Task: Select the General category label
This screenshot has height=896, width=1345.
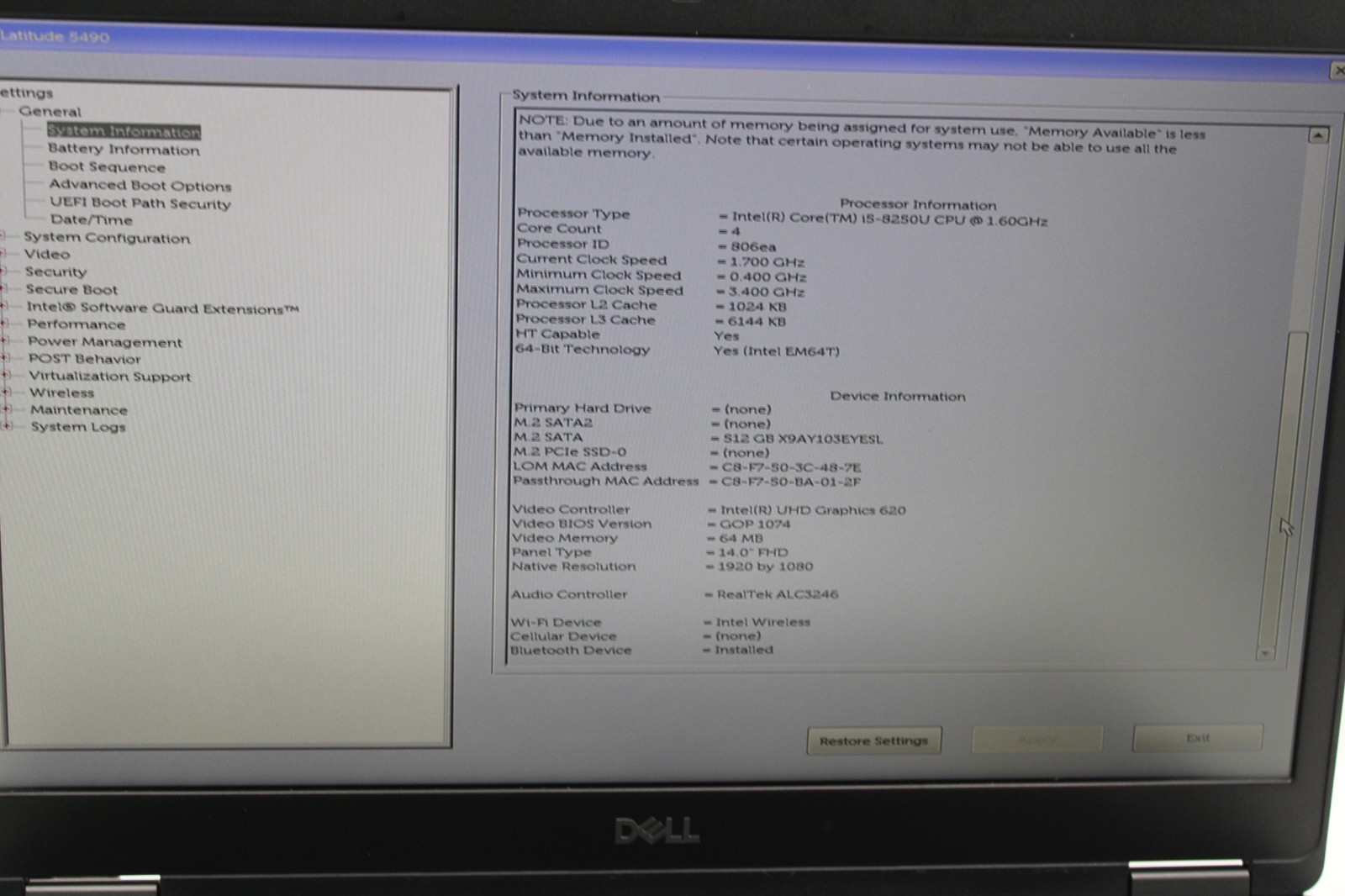Action: (x=50, y=112)
